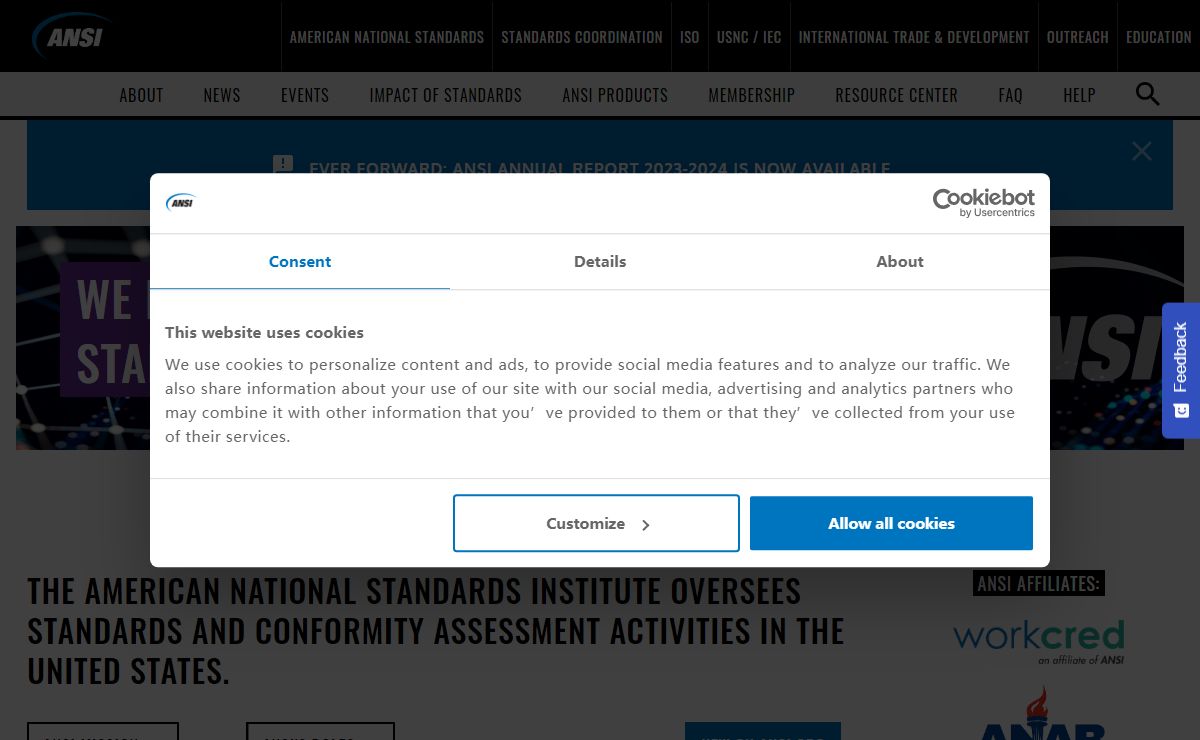Click the ANAB affiliate logo

(x=1042, y=715)
